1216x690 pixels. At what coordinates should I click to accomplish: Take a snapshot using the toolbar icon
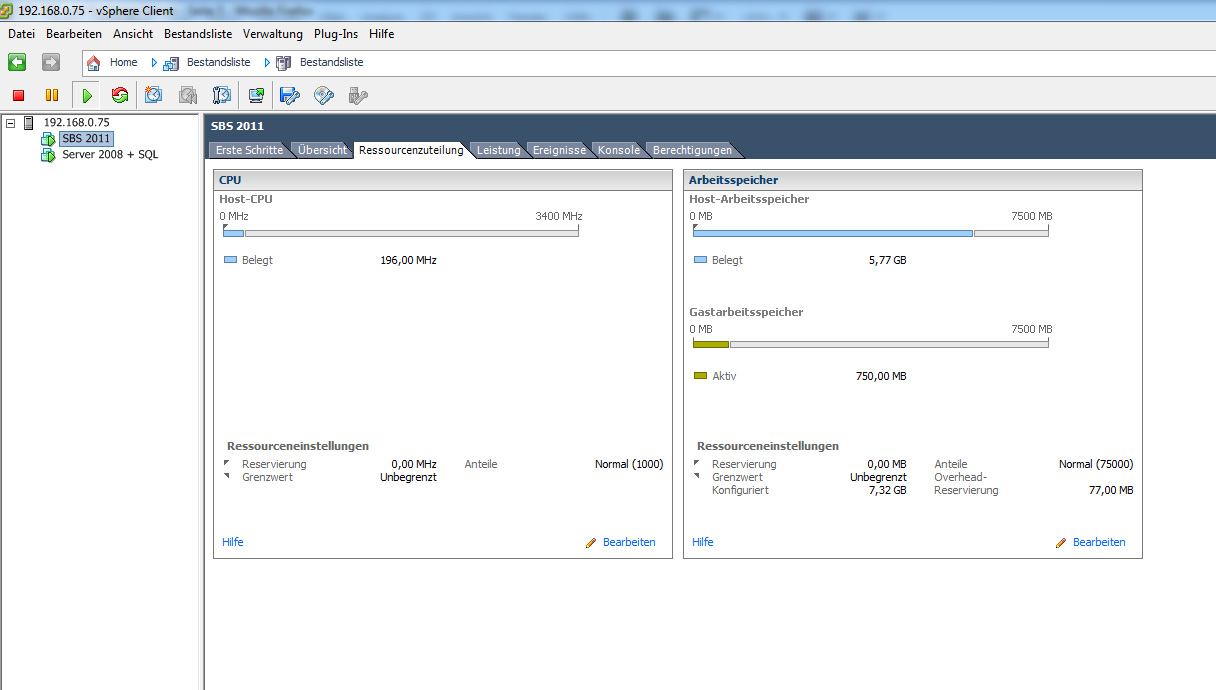click(153, 95)
